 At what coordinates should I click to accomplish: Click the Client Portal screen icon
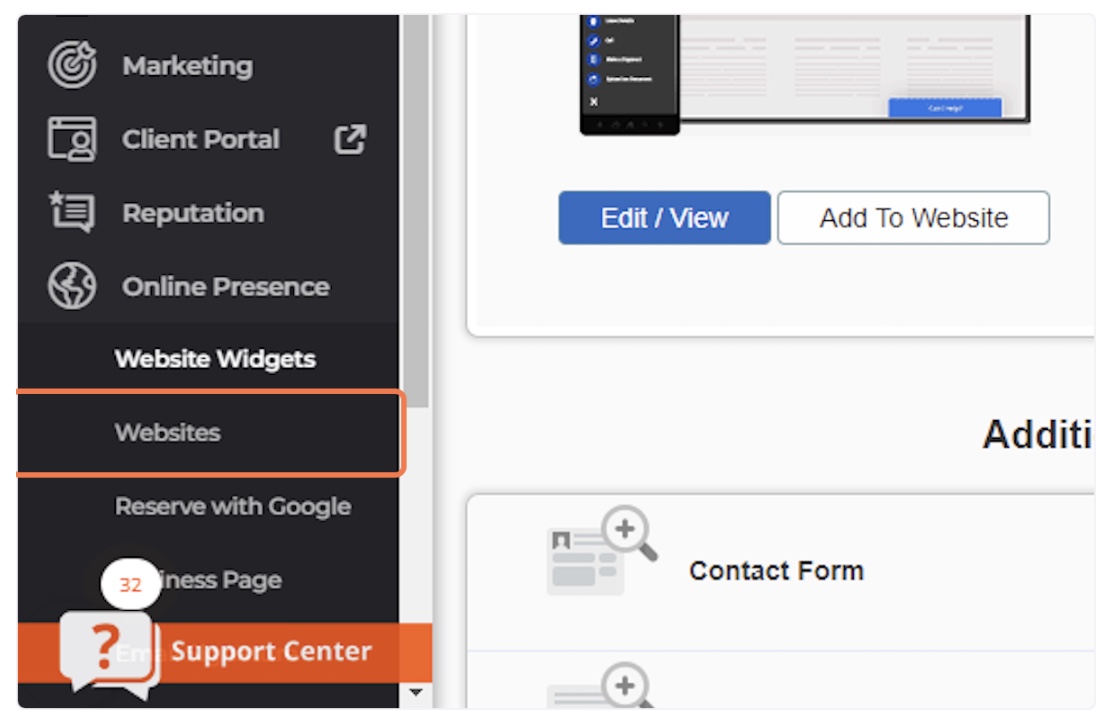point(72,139)
